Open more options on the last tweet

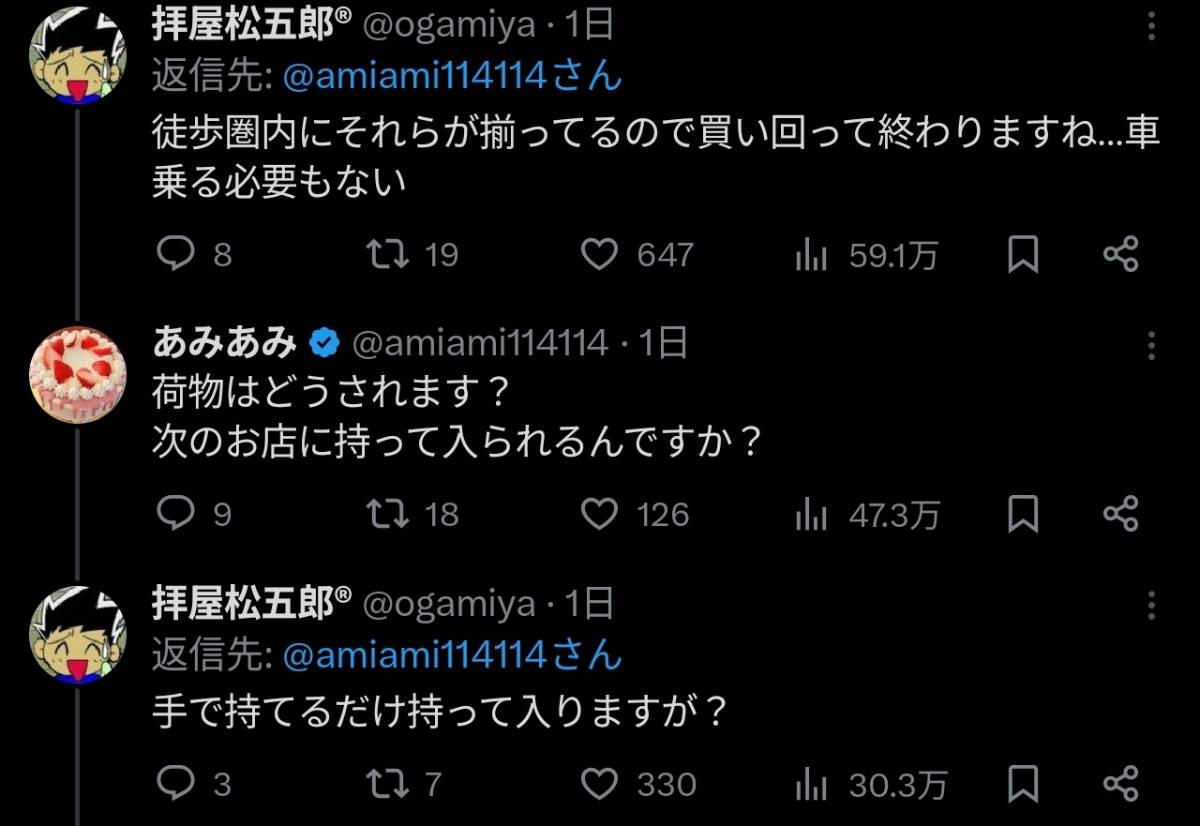tap(1152, 605)
